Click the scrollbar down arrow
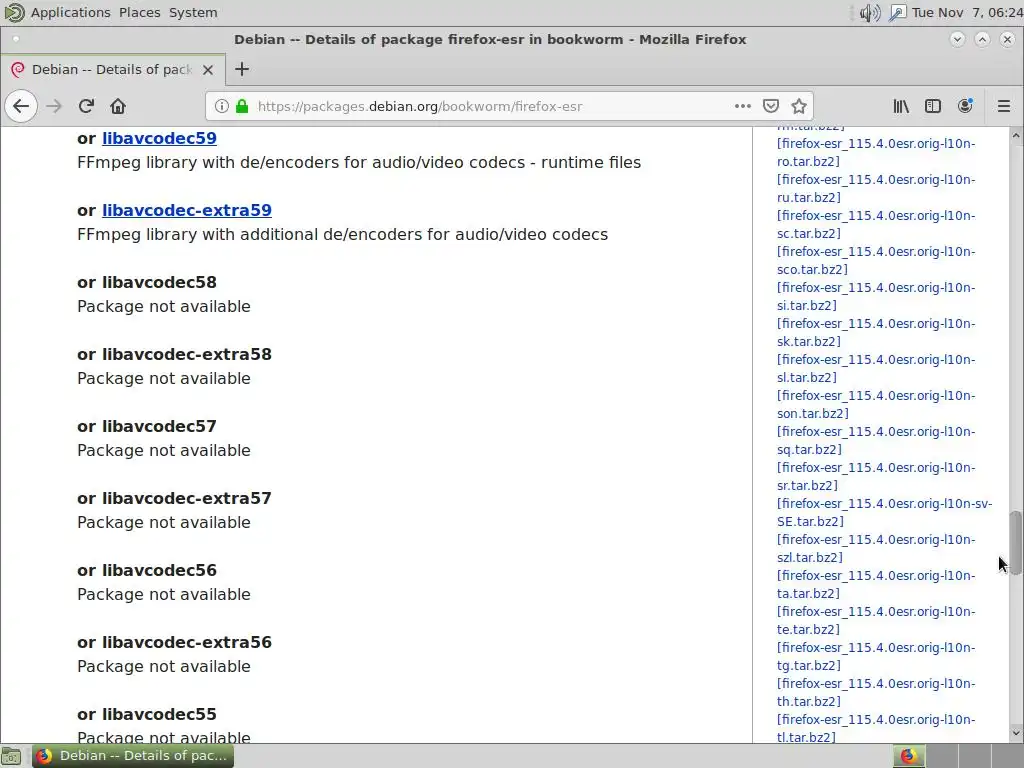1024x768 pixels. [1016, 734]
